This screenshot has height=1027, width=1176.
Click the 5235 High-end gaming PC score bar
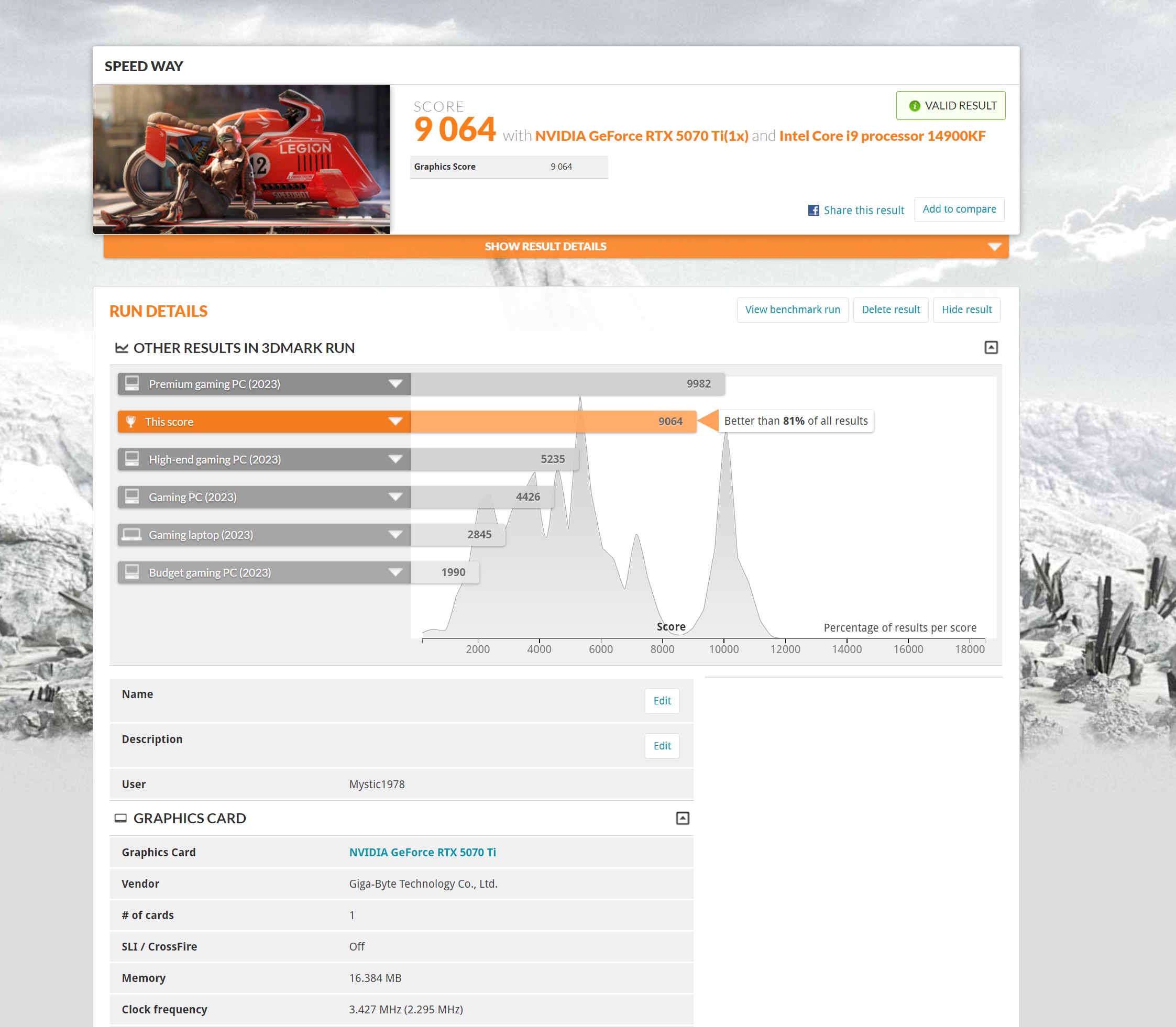(x=494, y=459)
